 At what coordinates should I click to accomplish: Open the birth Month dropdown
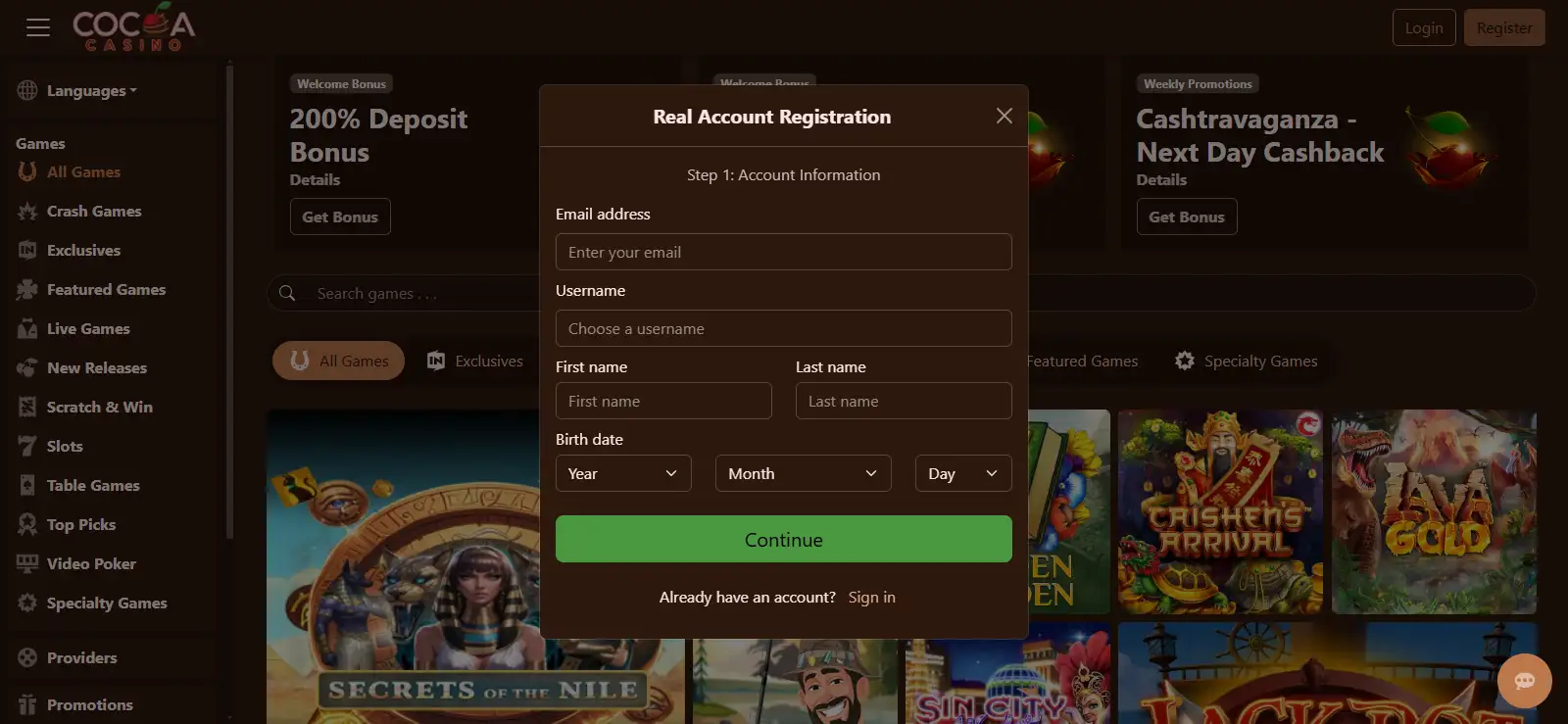[804, 473]
